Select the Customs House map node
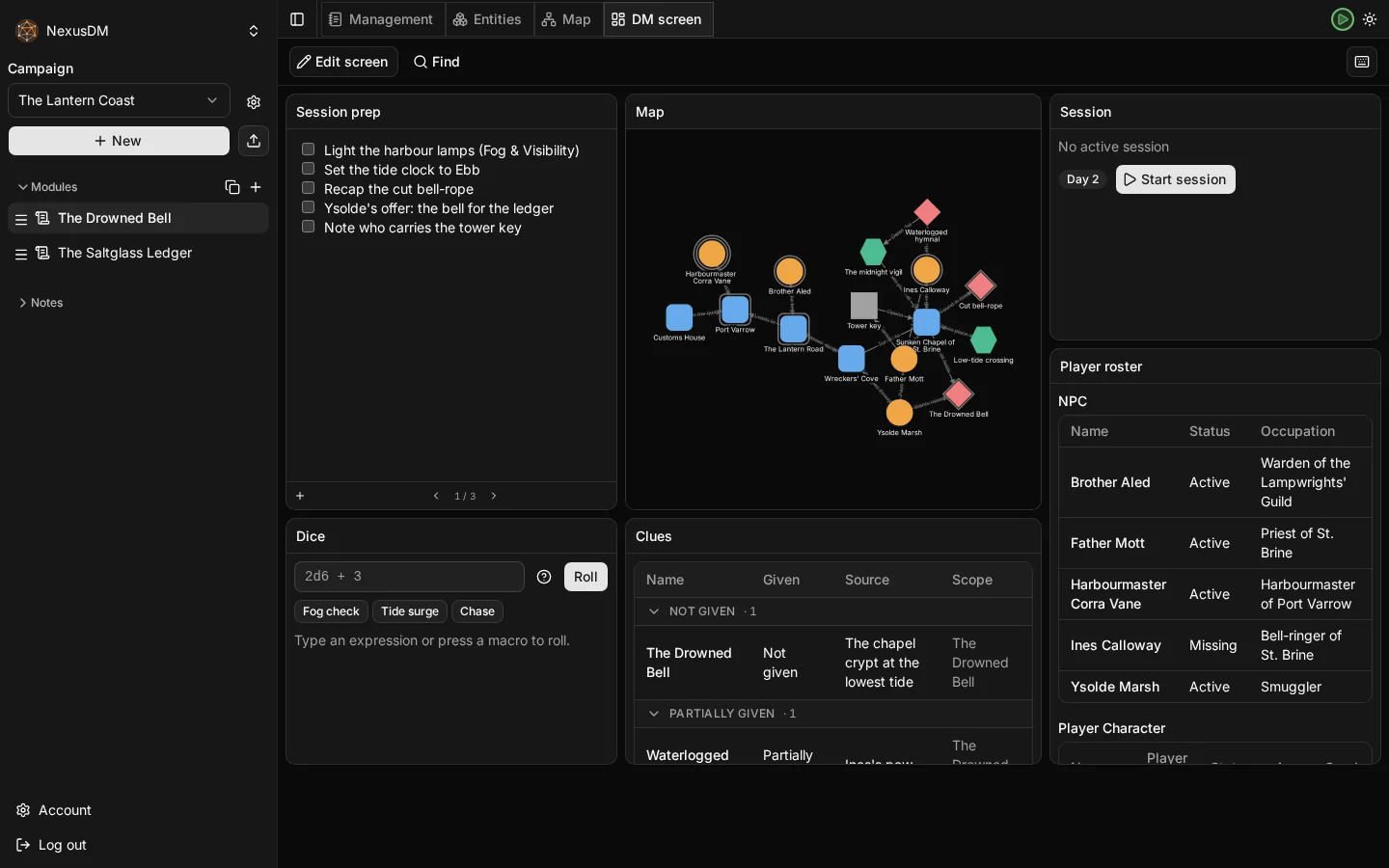 pos(679,317)
